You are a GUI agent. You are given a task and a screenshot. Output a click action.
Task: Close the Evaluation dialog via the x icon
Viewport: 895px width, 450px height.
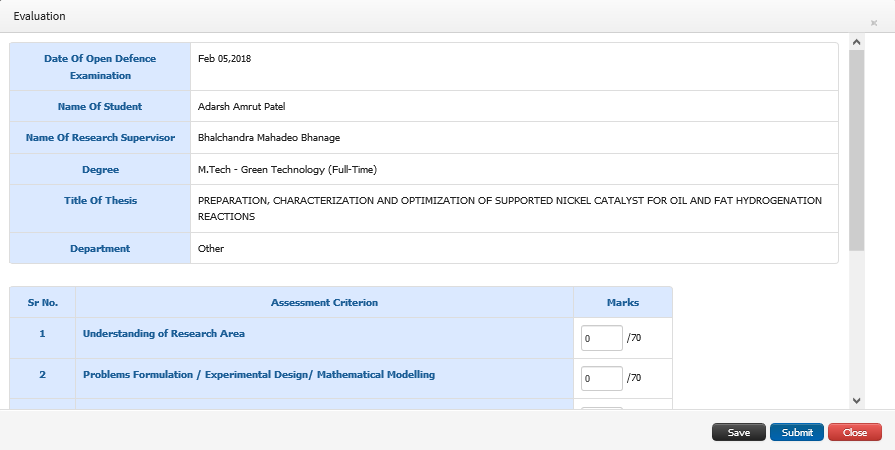click(873, 23)
